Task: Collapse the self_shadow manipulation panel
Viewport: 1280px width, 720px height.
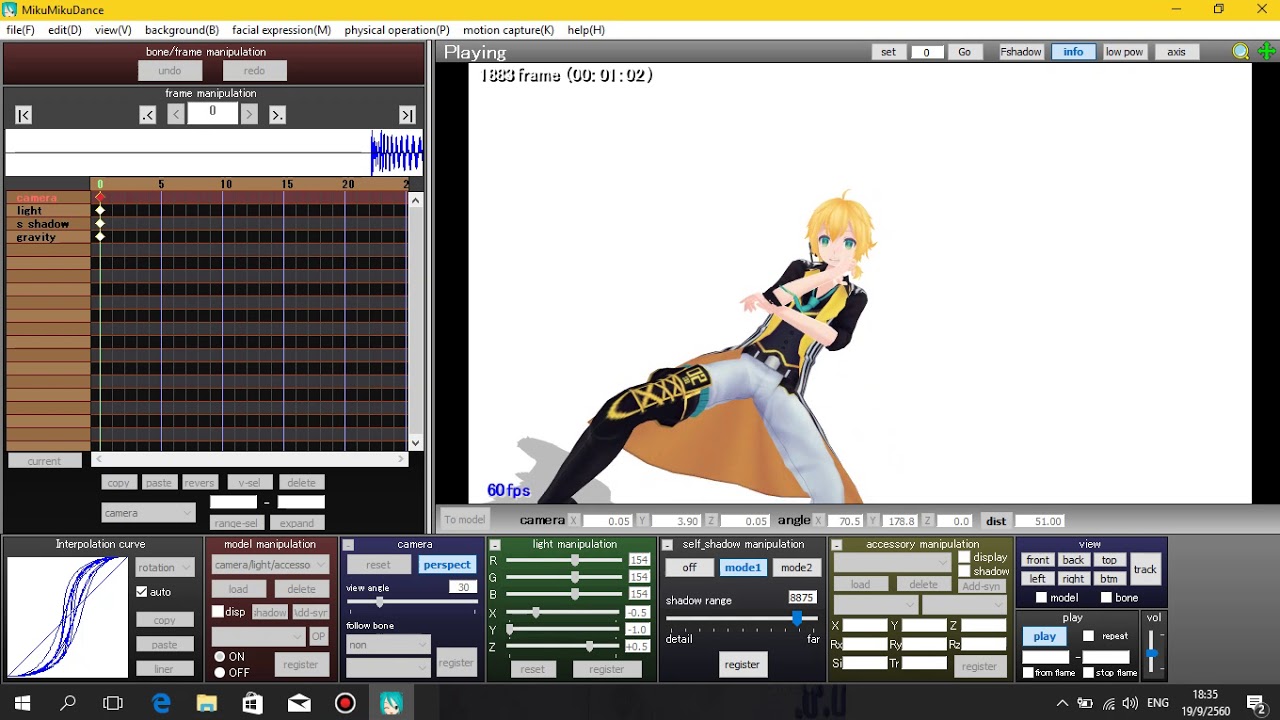Action: [x=667, y=545]
